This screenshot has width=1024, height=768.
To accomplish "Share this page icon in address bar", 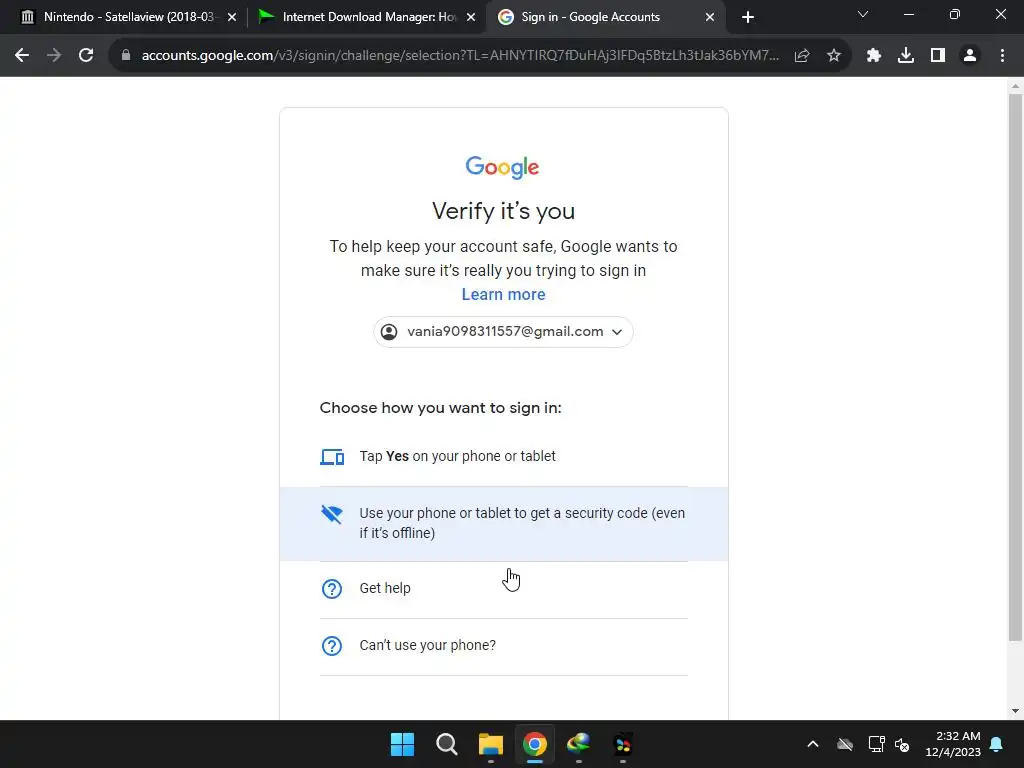I will coord(802,56).
